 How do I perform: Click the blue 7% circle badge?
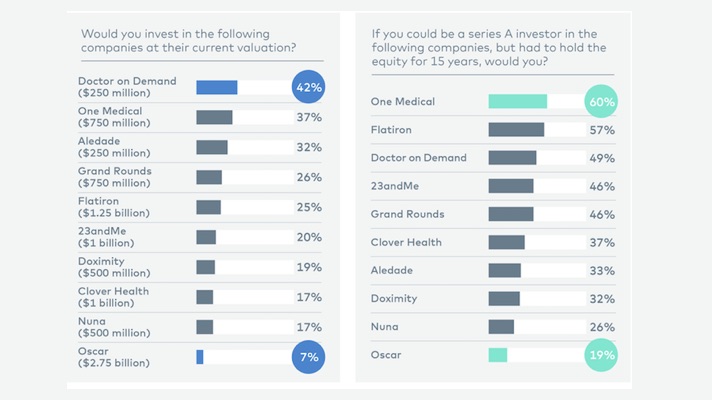pos(308,357)
